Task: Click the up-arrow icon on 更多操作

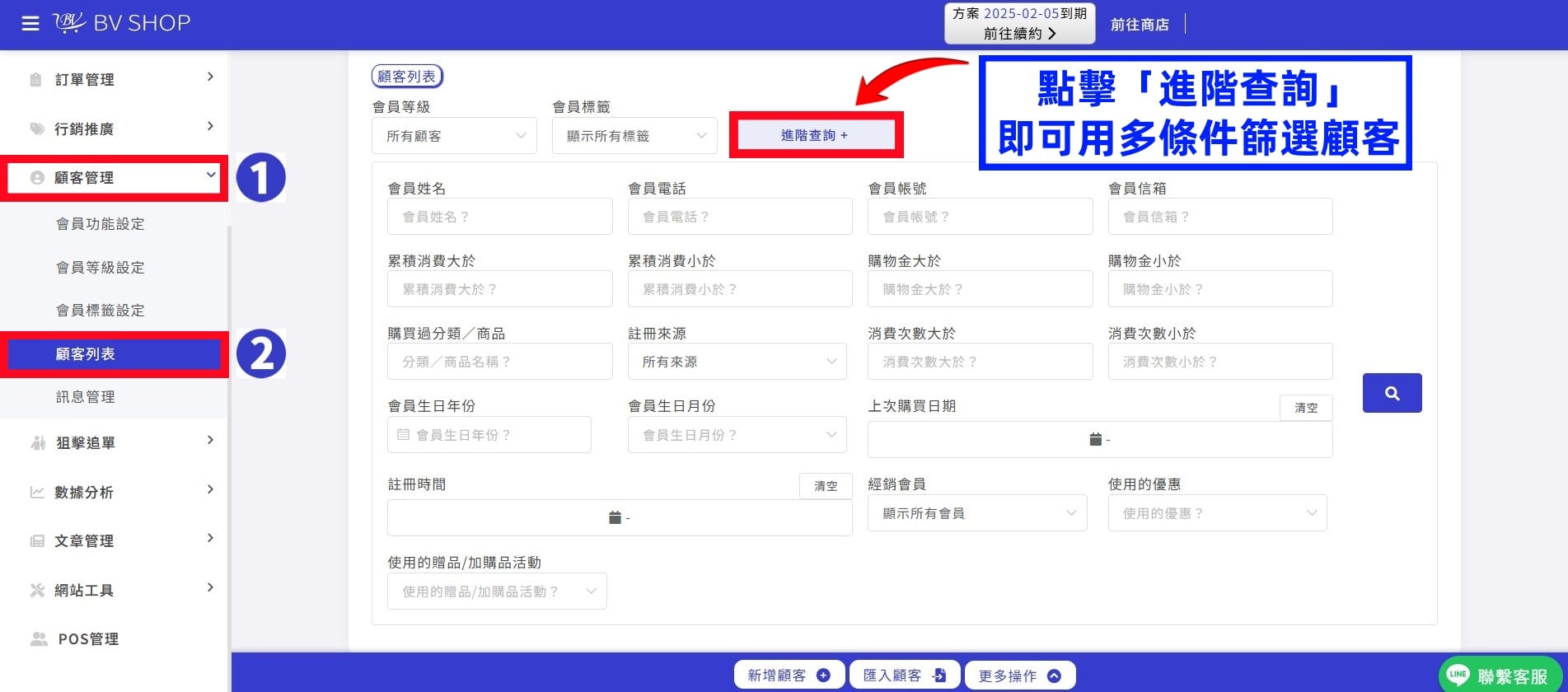Action: tap(1054, 676)
